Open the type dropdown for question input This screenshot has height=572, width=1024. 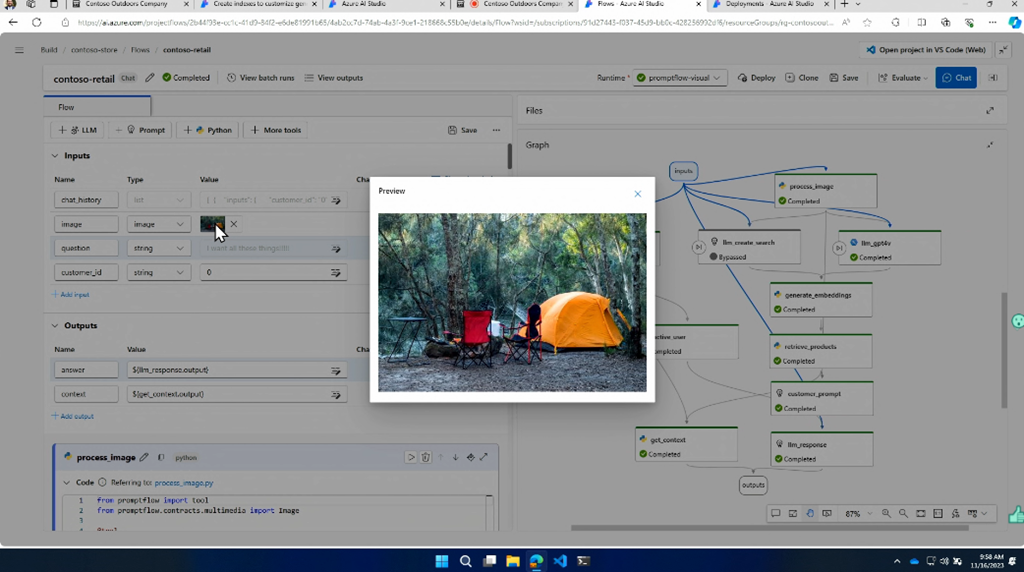158,248
